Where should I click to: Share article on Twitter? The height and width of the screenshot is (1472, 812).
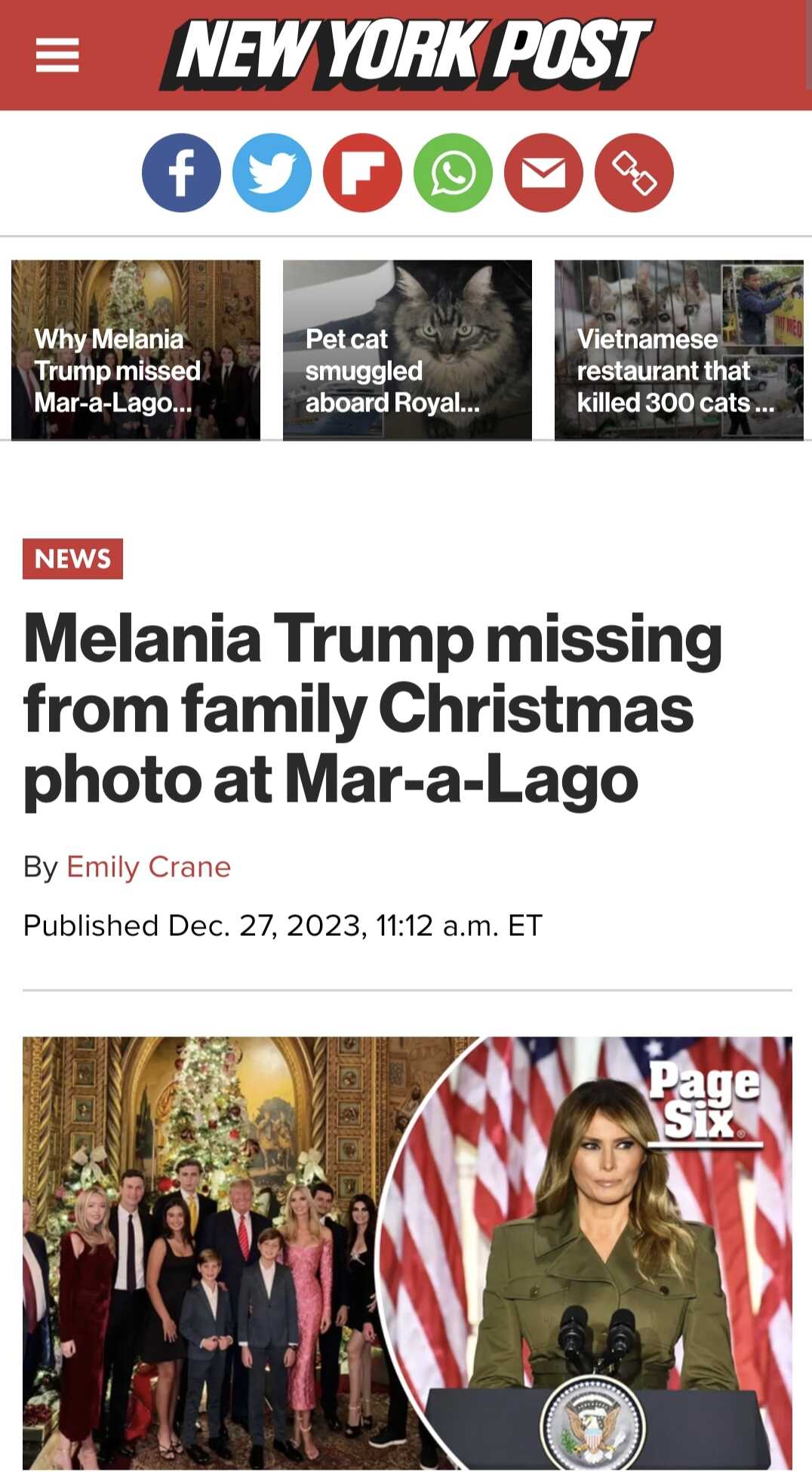(272, 173)
